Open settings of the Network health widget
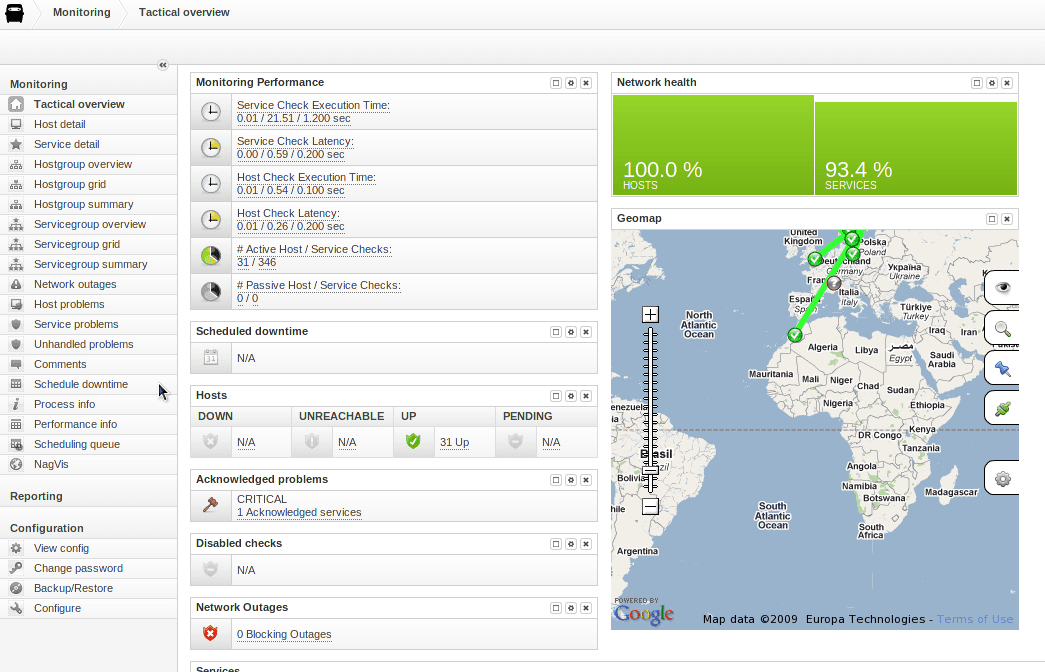This screenshot has height=672, width=1045. [x=992, y=83]
